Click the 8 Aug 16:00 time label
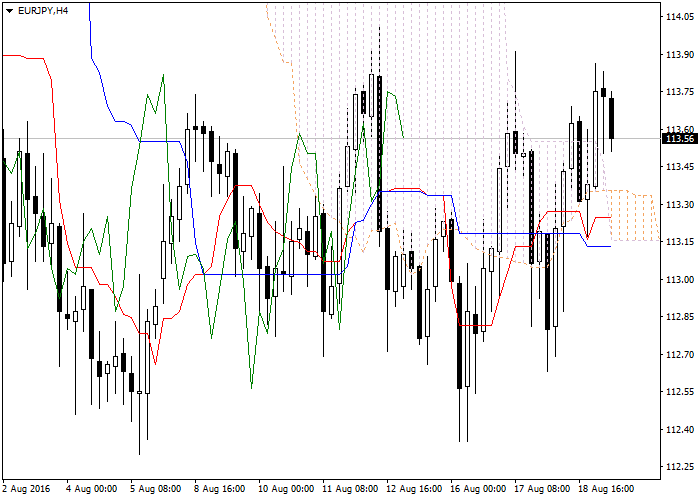 [220, 488]
